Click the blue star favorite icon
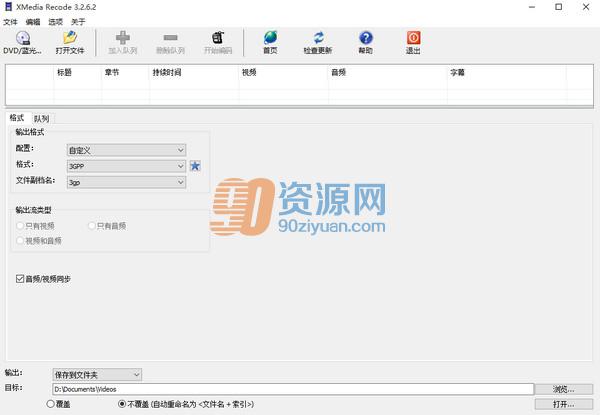This screenshot has width=600, height=415. tap(195, 166)
